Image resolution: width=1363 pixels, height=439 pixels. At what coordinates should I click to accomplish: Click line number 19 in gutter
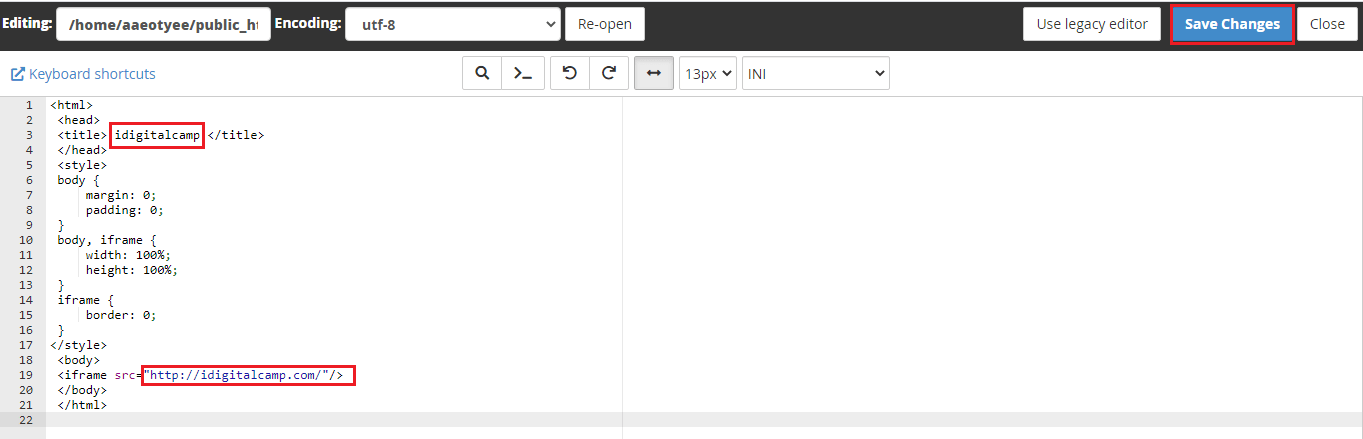point(26,375)
